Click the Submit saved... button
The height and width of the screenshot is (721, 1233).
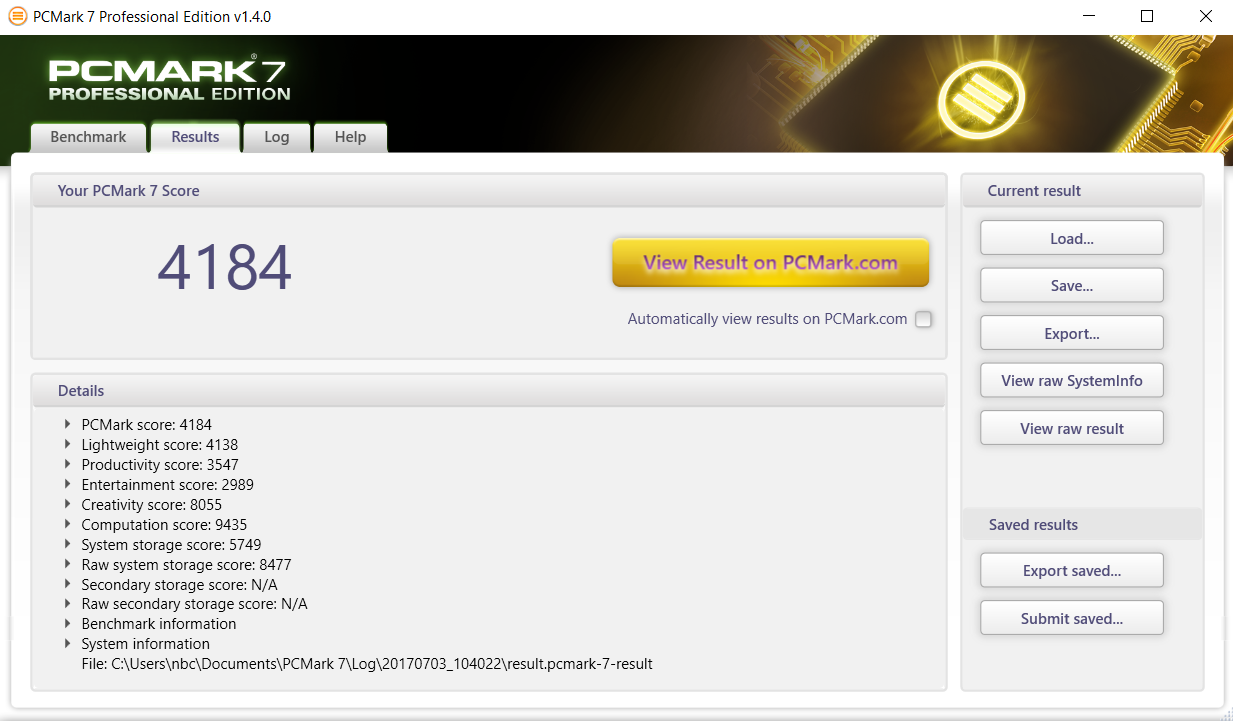pos(1072,618)
